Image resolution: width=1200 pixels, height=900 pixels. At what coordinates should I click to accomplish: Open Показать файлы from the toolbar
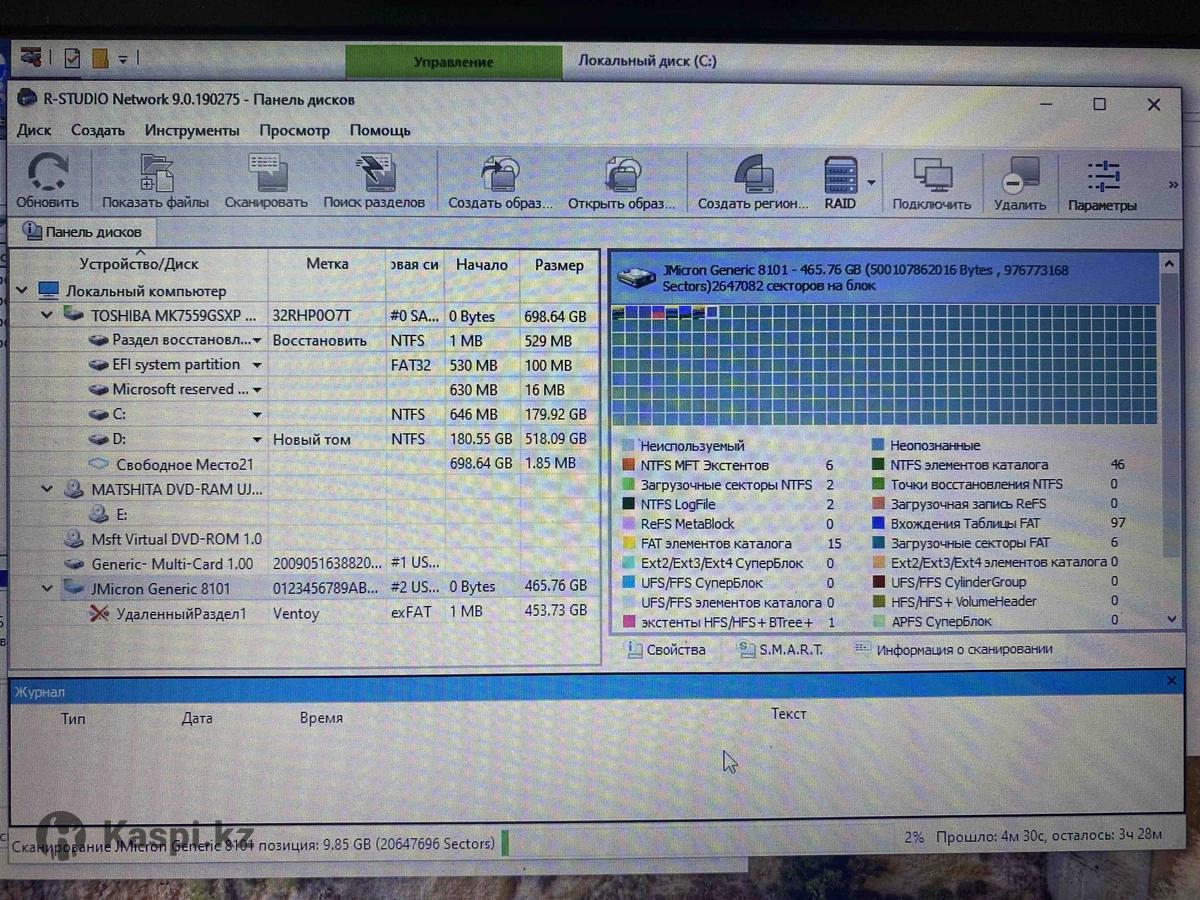tap(156, 176)
